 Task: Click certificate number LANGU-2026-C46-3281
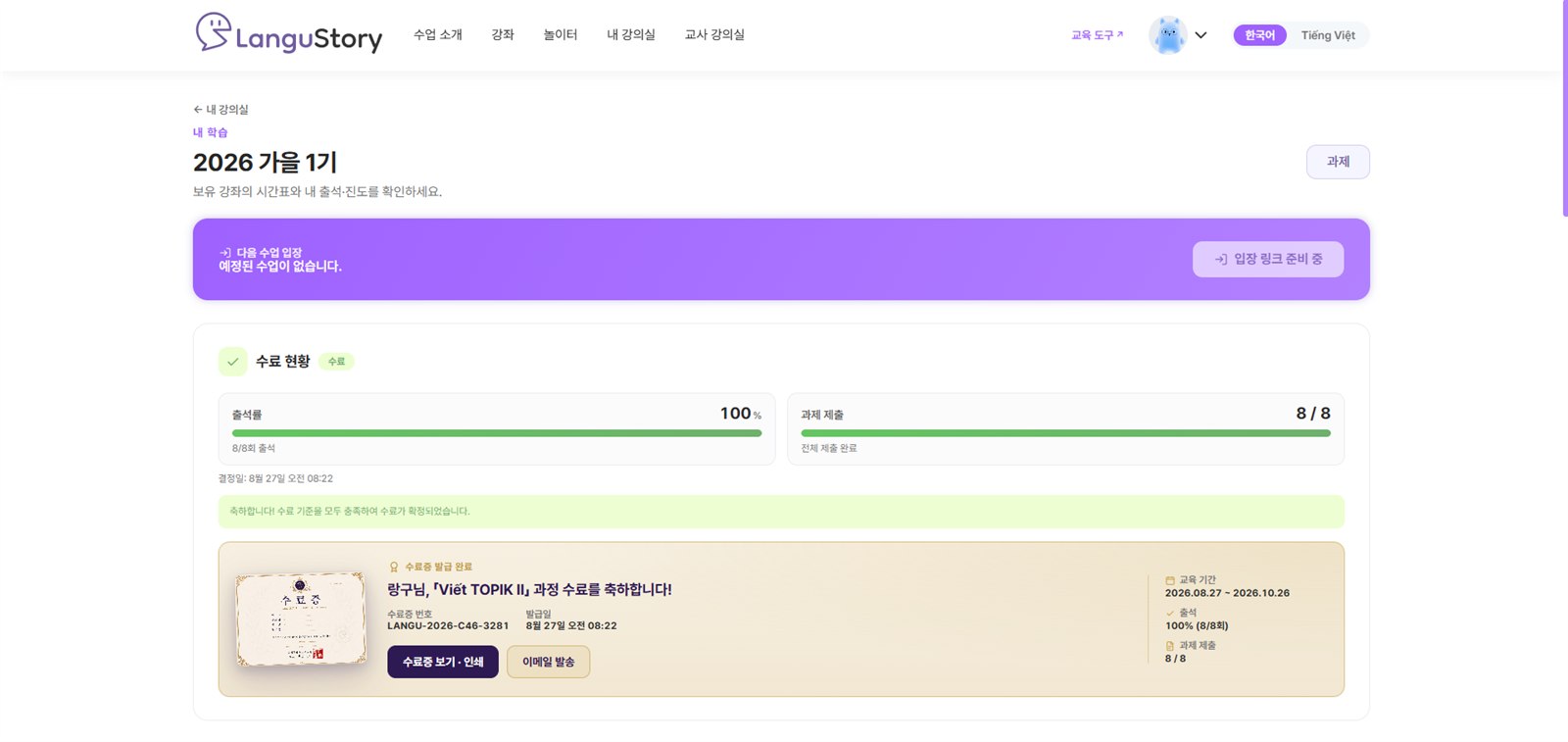pos(448,625)
